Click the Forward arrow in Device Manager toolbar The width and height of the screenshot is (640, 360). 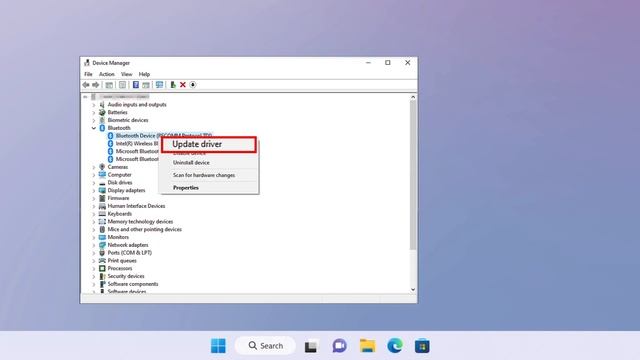pyautogui.click(x=96, y=84)
